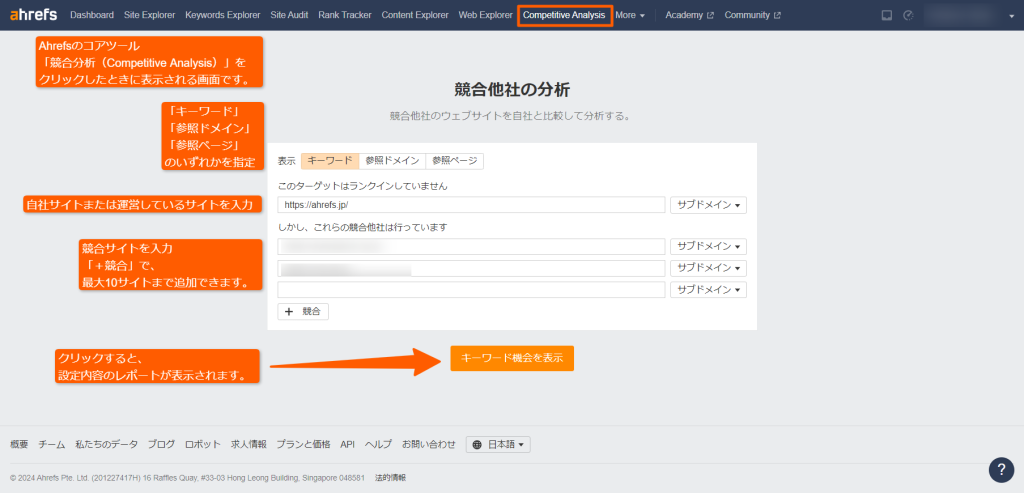Open サブドメイン dropdown for second competitor
This screenshot has width=1024, height=493.
pyautogui.click(x=709, y=268)
